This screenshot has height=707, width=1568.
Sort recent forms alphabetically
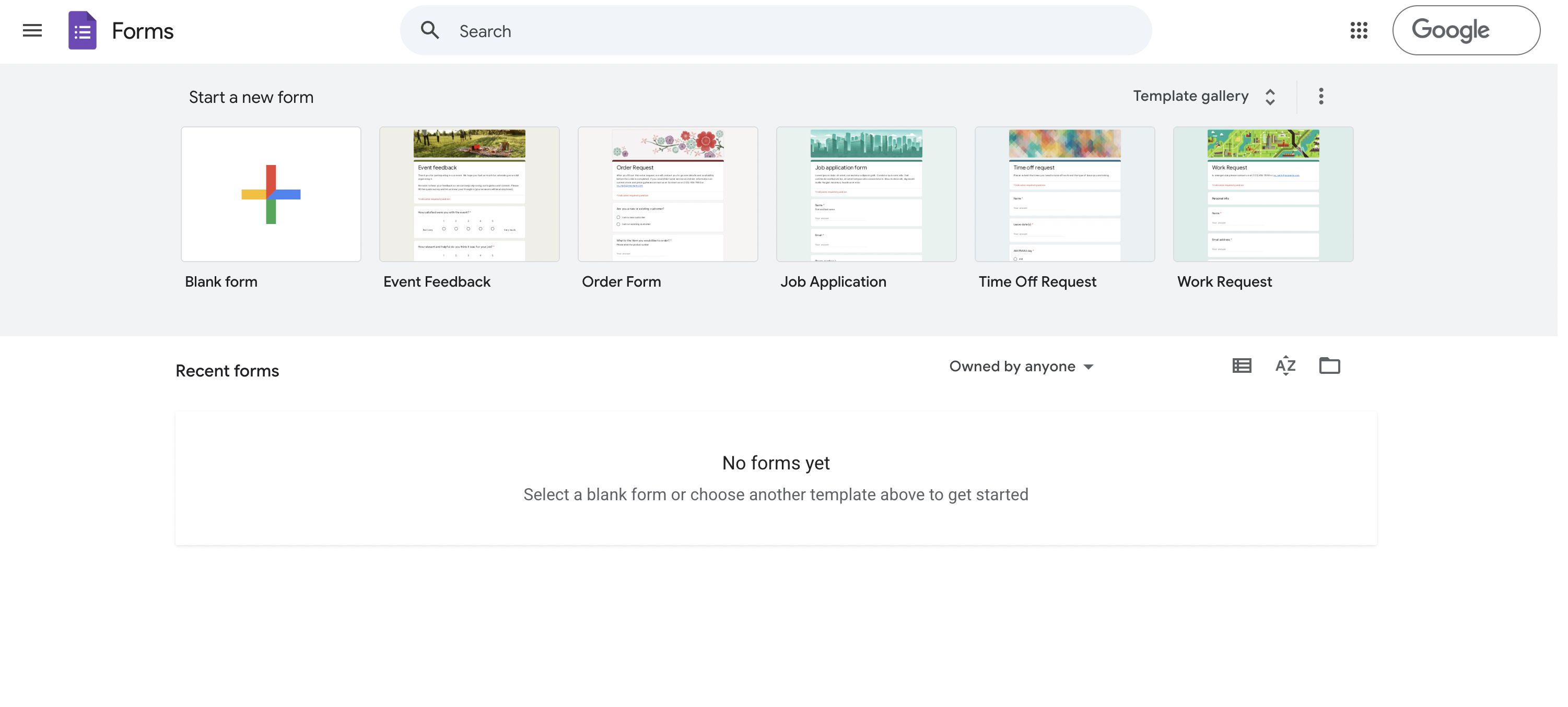[1285, 365]
